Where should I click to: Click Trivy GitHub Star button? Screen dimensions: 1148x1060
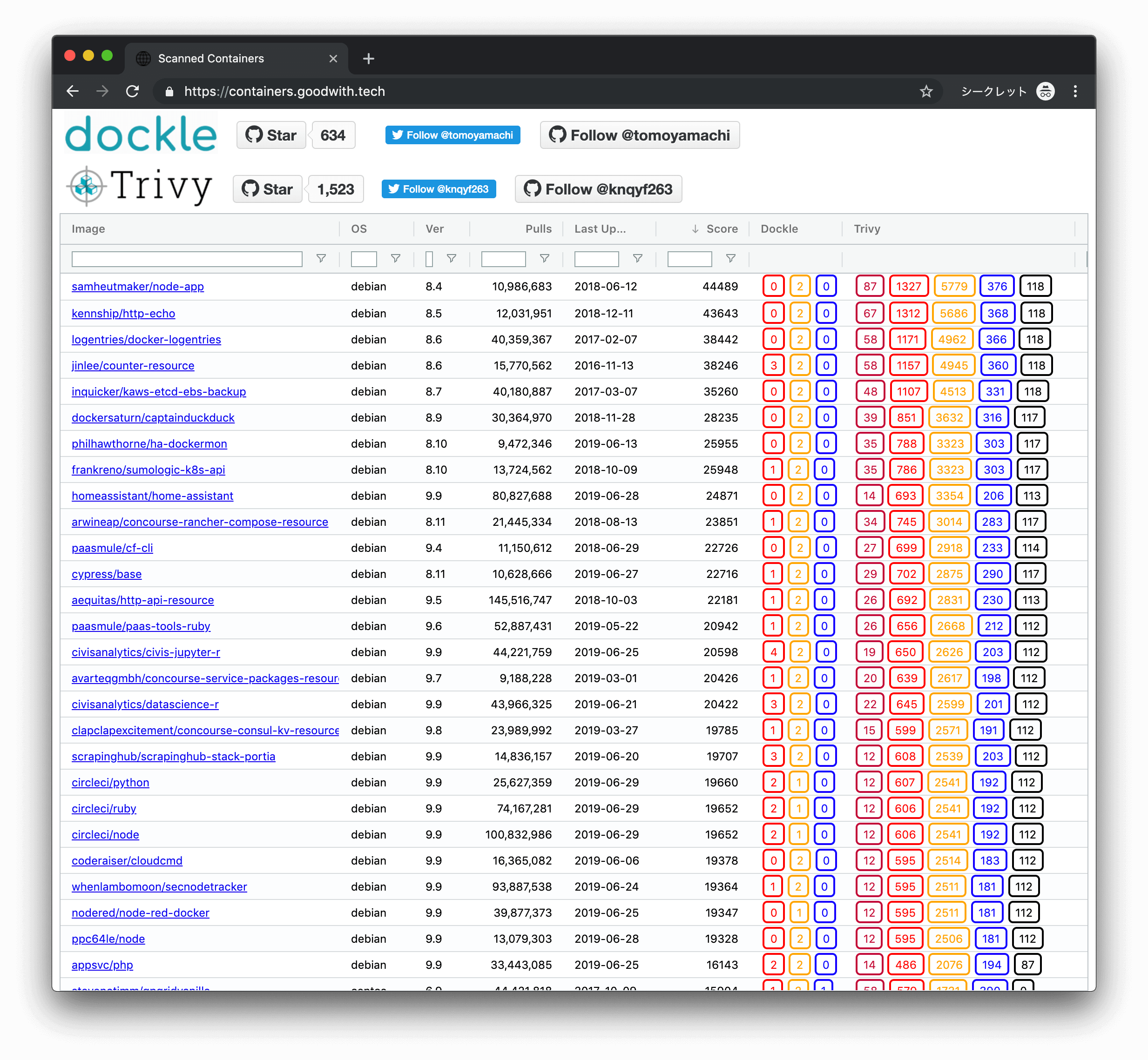[x=267, y=189]
